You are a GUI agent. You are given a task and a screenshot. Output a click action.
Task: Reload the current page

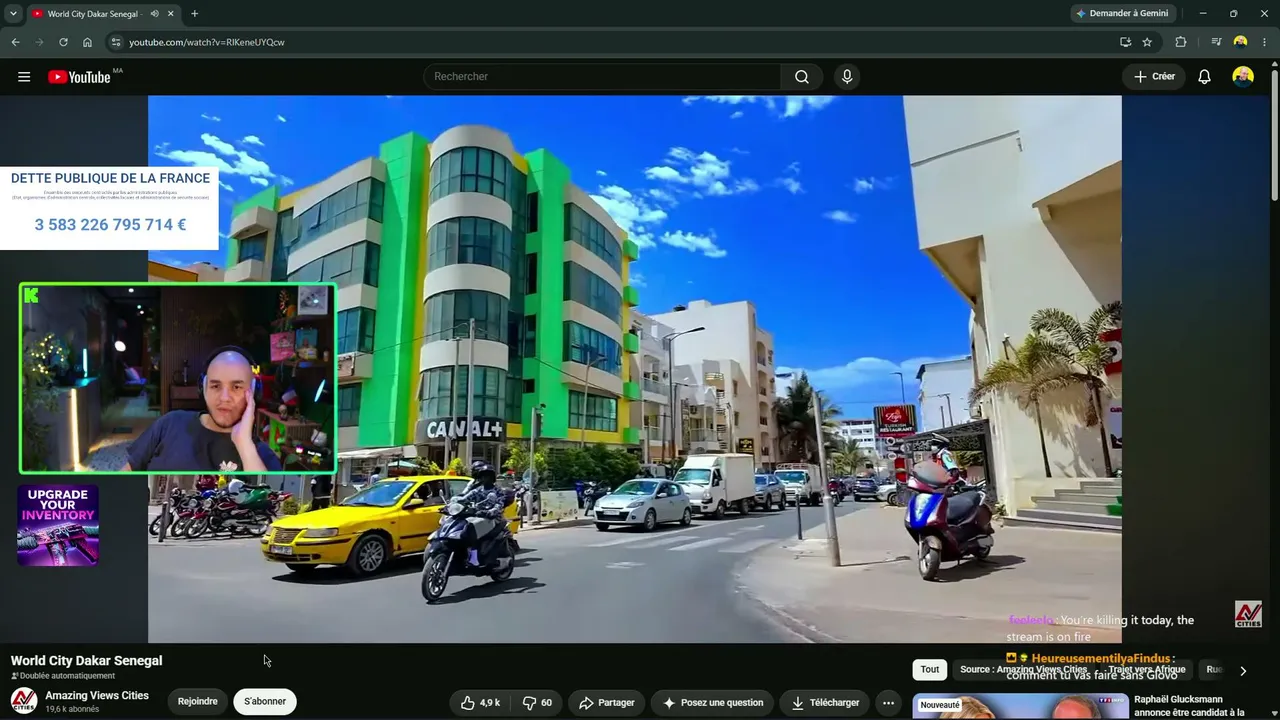pos(63,42)
